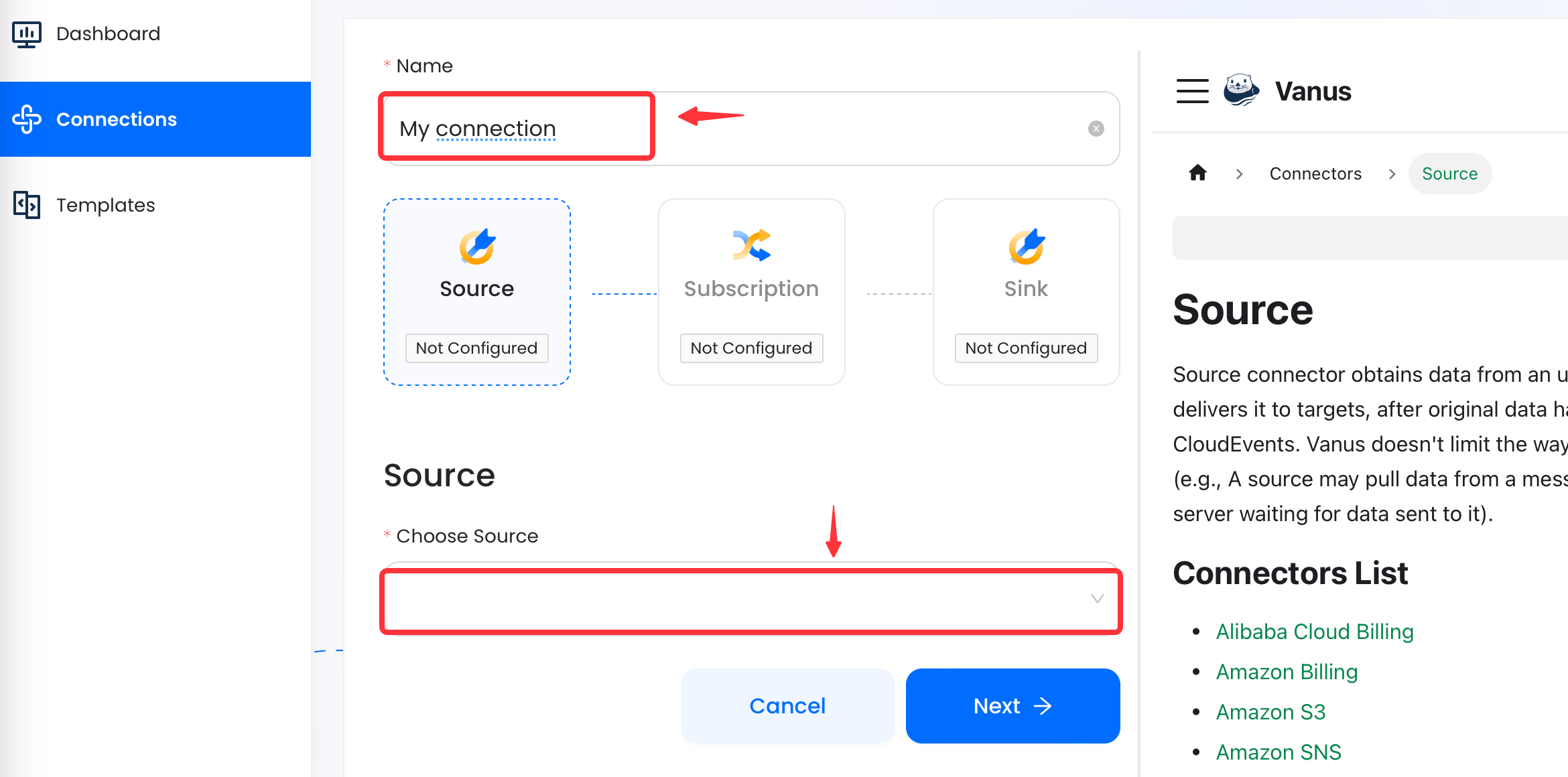Viewport: 1568px width, 777px height.
Task: Click Not Configured badge under Subscription
Action: point(751,348)
